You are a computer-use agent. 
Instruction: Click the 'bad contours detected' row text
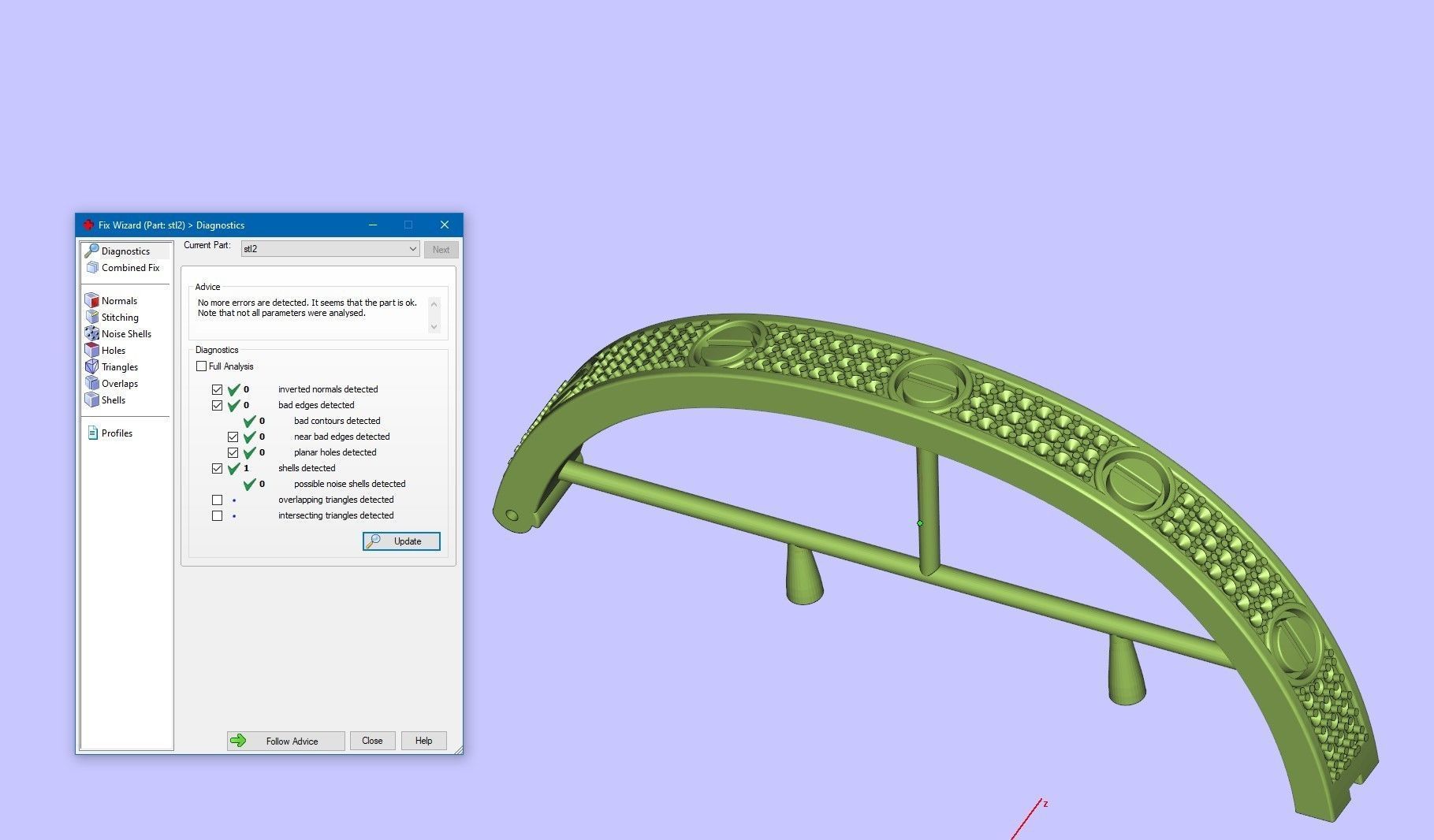tap(337, 421)
